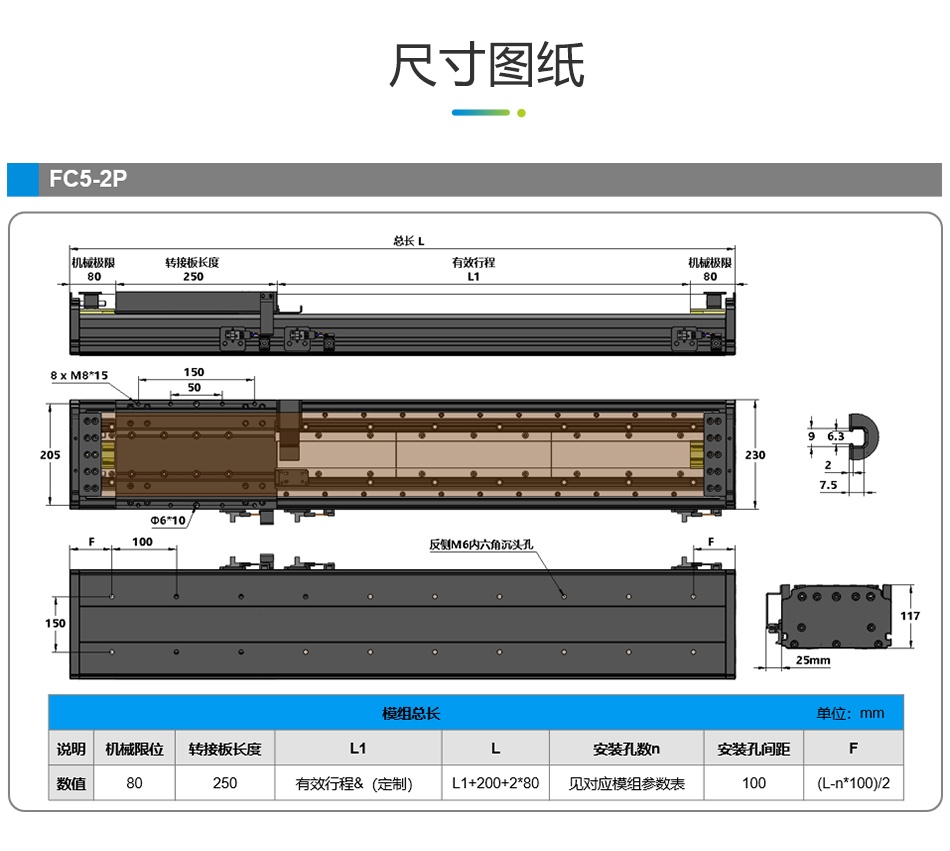Select the FC5-2P header tab
This screenshot has width=950, height=851.
[88, 180]
